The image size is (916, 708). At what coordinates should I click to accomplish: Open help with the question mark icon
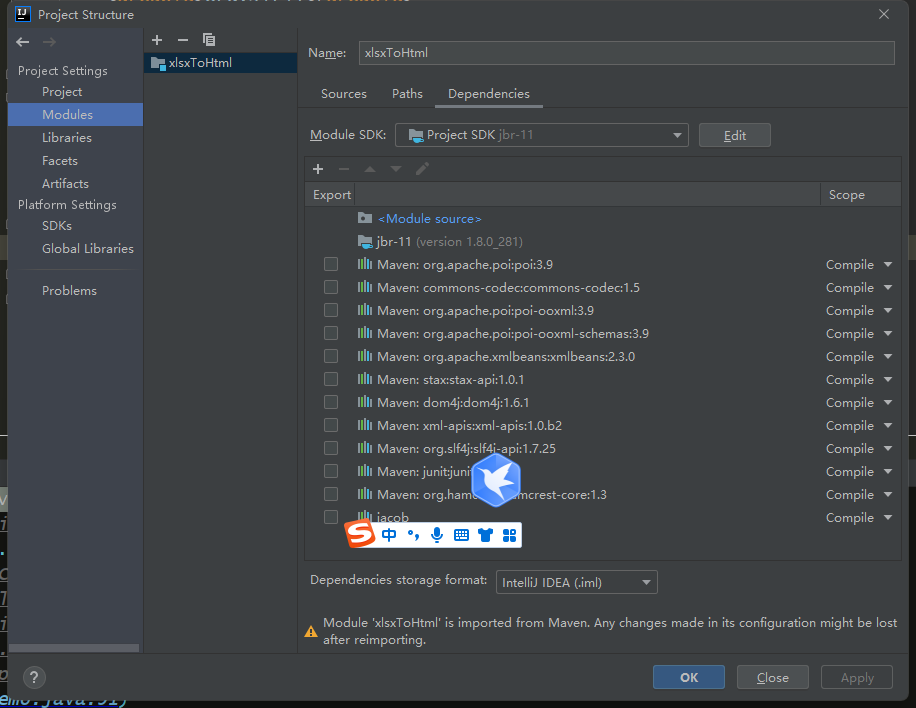pos(33,677)
